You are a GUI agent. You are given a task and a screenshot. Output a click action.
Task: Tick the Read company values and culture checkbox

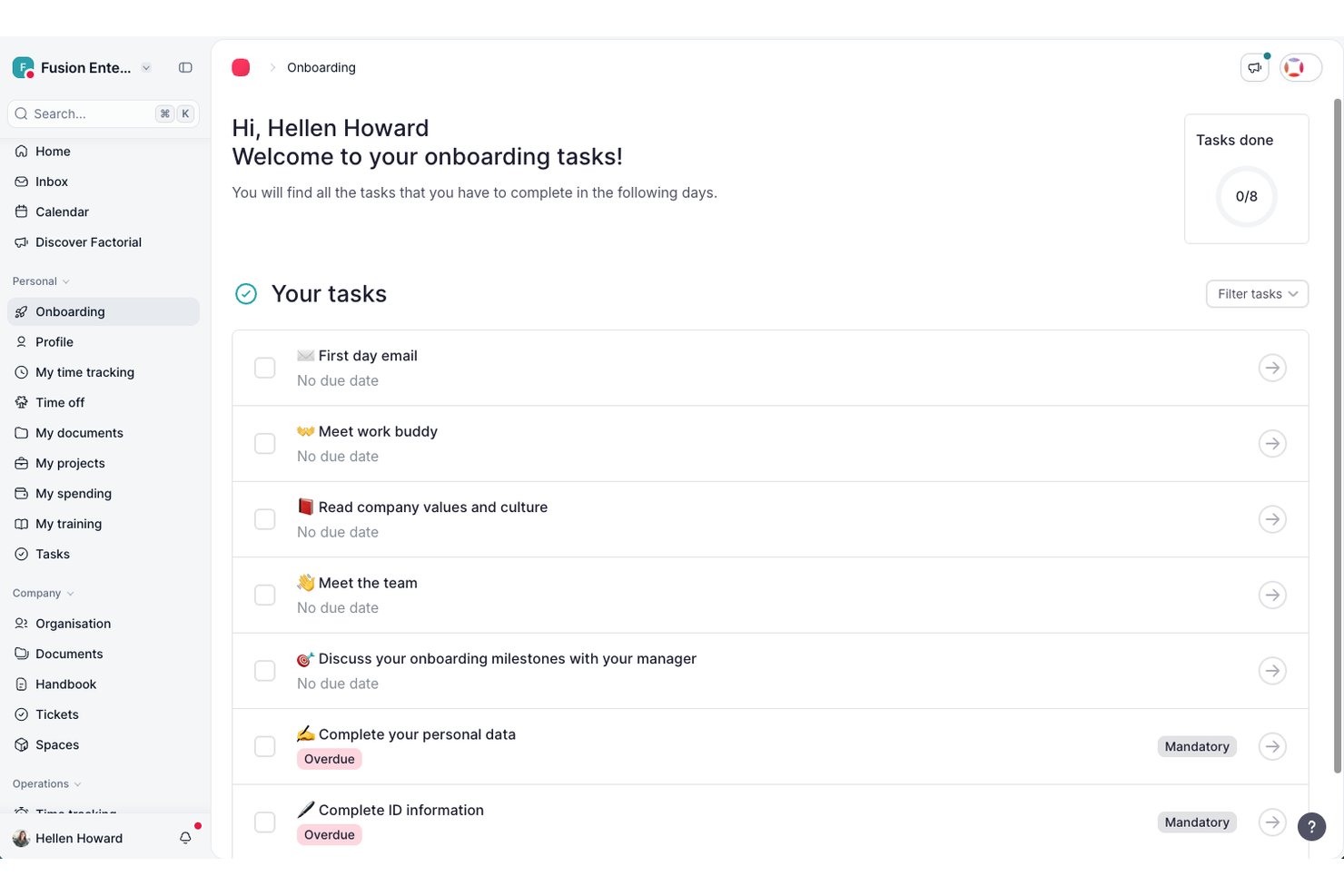tap(265, 519)
